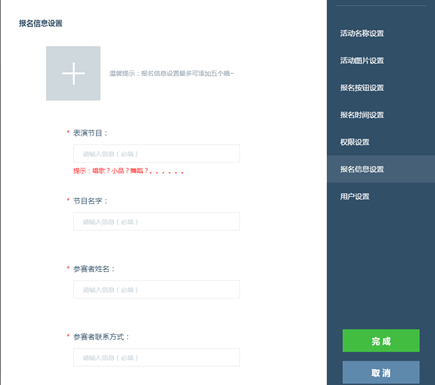Click the 参赛者姓名 field label

[x=94, y=269]
